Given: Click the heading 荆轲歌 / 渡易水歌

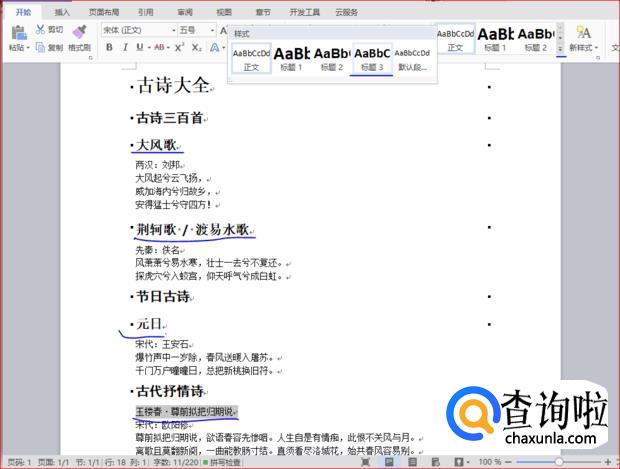Looking at the screenshot, I should (x=193, y=229).
